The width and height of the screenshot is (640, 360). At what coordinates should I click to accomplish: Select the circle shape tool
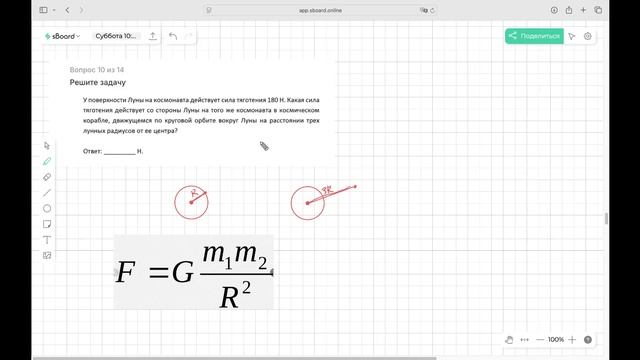click(x=47, y=209)
